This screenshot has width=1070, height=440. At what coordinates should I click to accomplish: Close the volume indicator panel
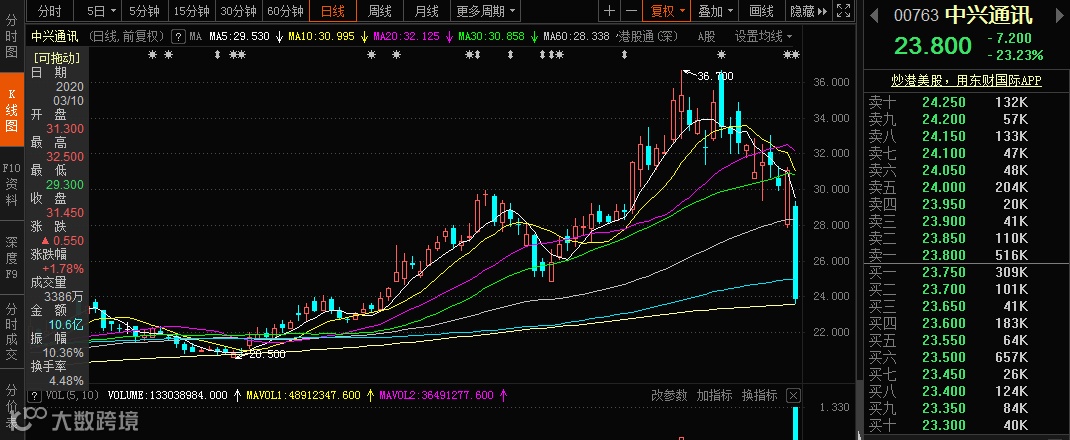click(793, 395)
